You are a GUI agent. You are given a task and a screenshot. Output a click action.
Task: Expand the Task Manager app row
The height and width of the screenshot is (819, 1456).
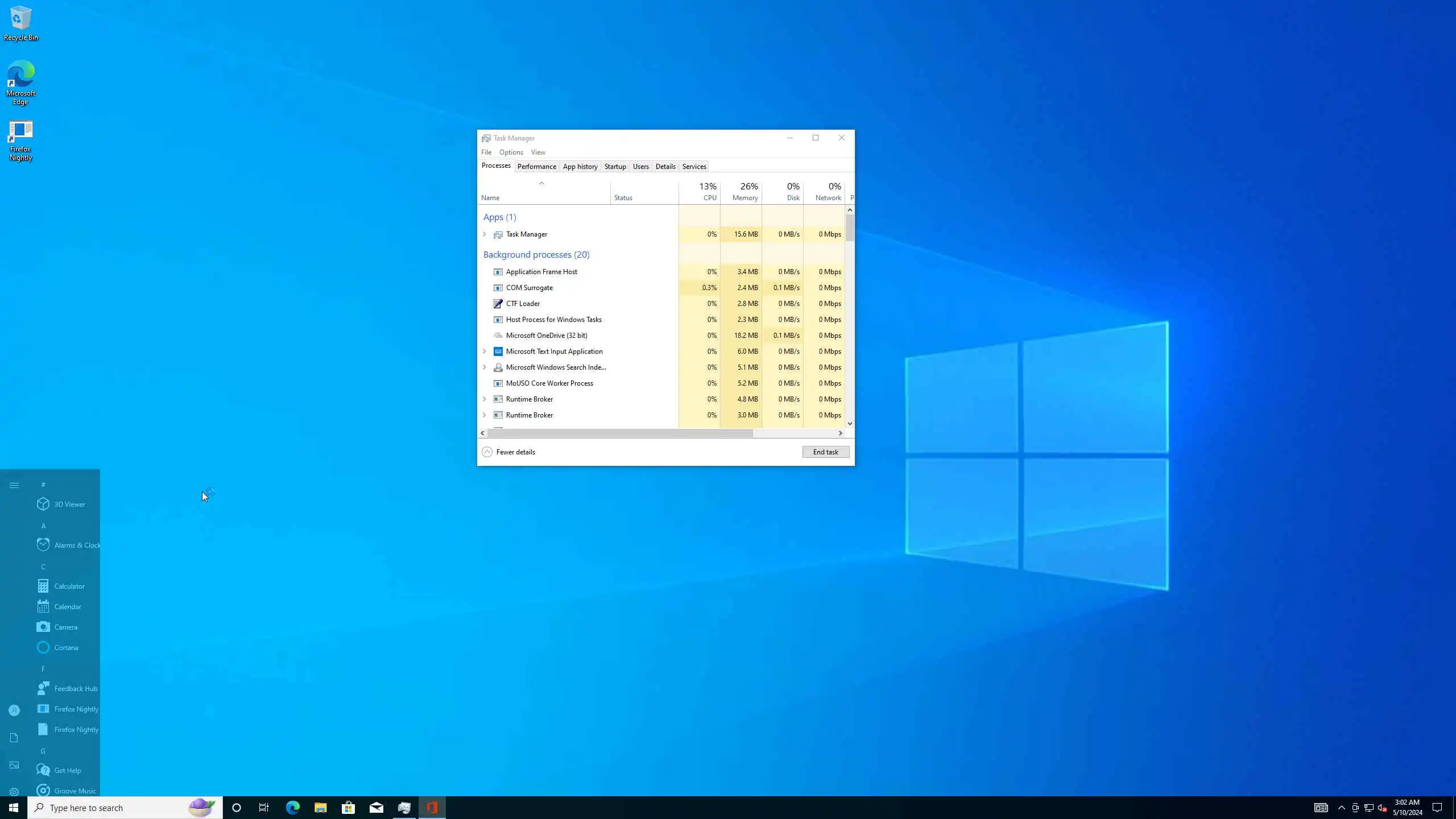485,234
